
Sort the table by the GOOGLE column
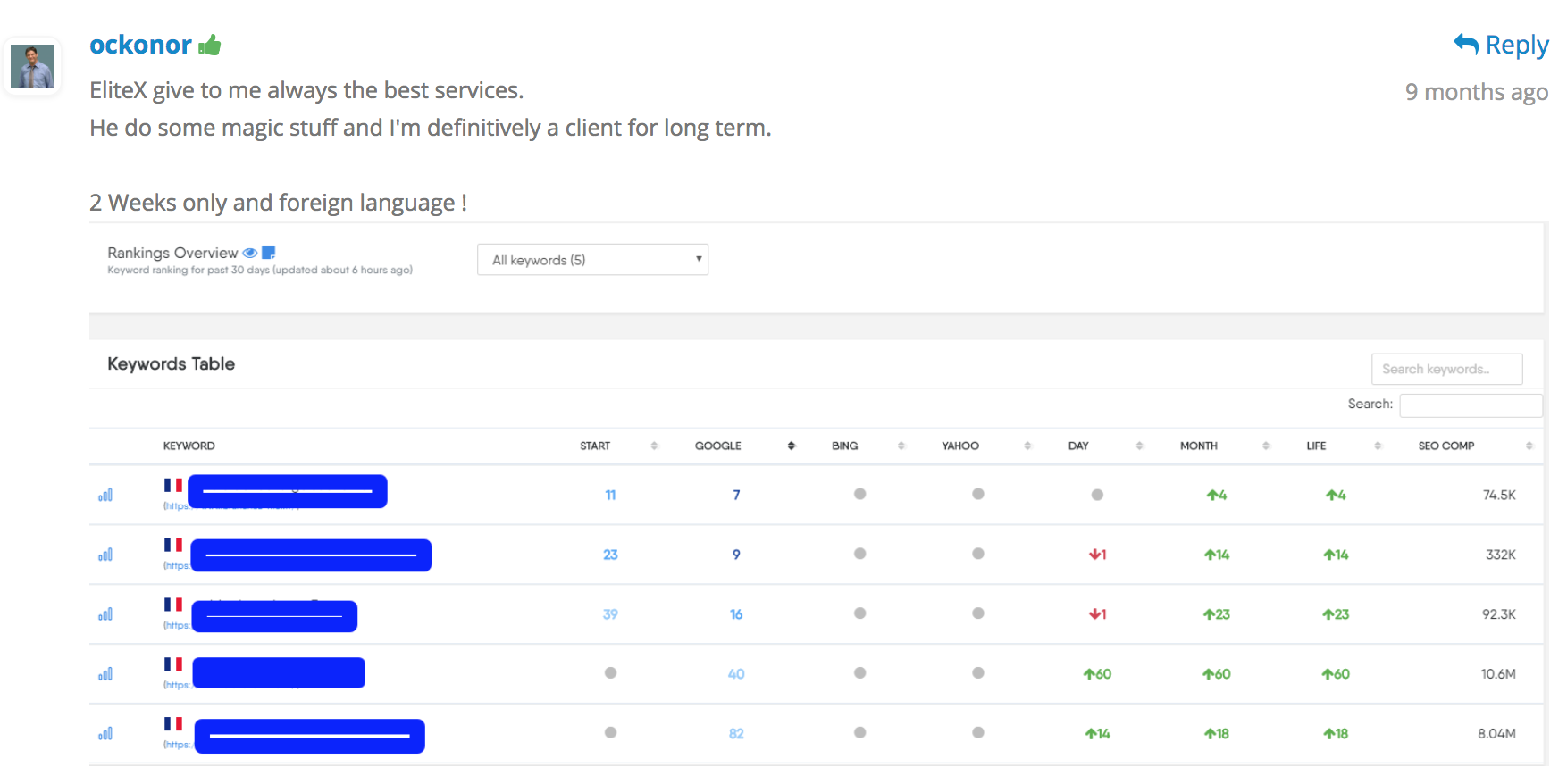click(x=719, y=446)
